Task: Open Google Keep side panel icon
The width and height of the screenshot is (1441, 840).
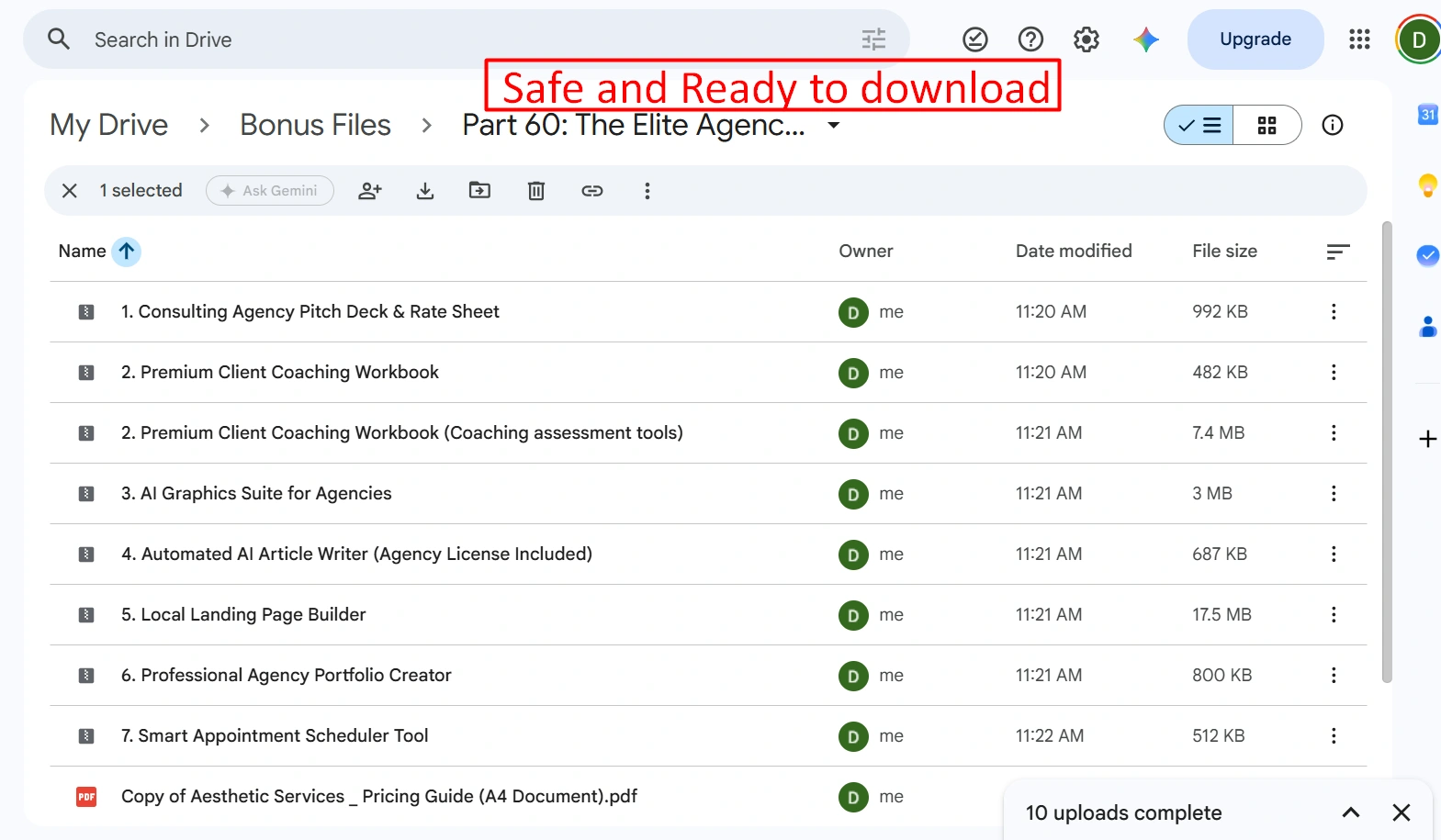Action: pos(1427,185)
